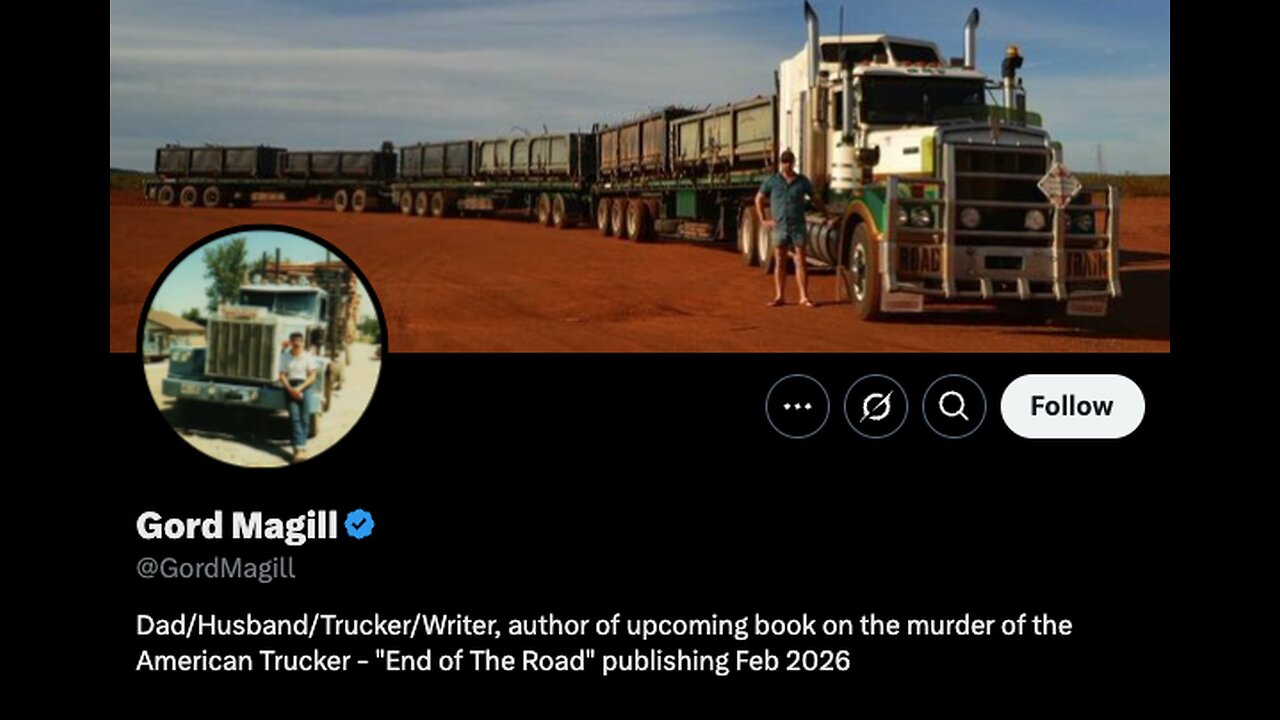Screen dimensions: 1280x720
Task: Click the Grok slashed-circle icon
Action: point(875,406)
